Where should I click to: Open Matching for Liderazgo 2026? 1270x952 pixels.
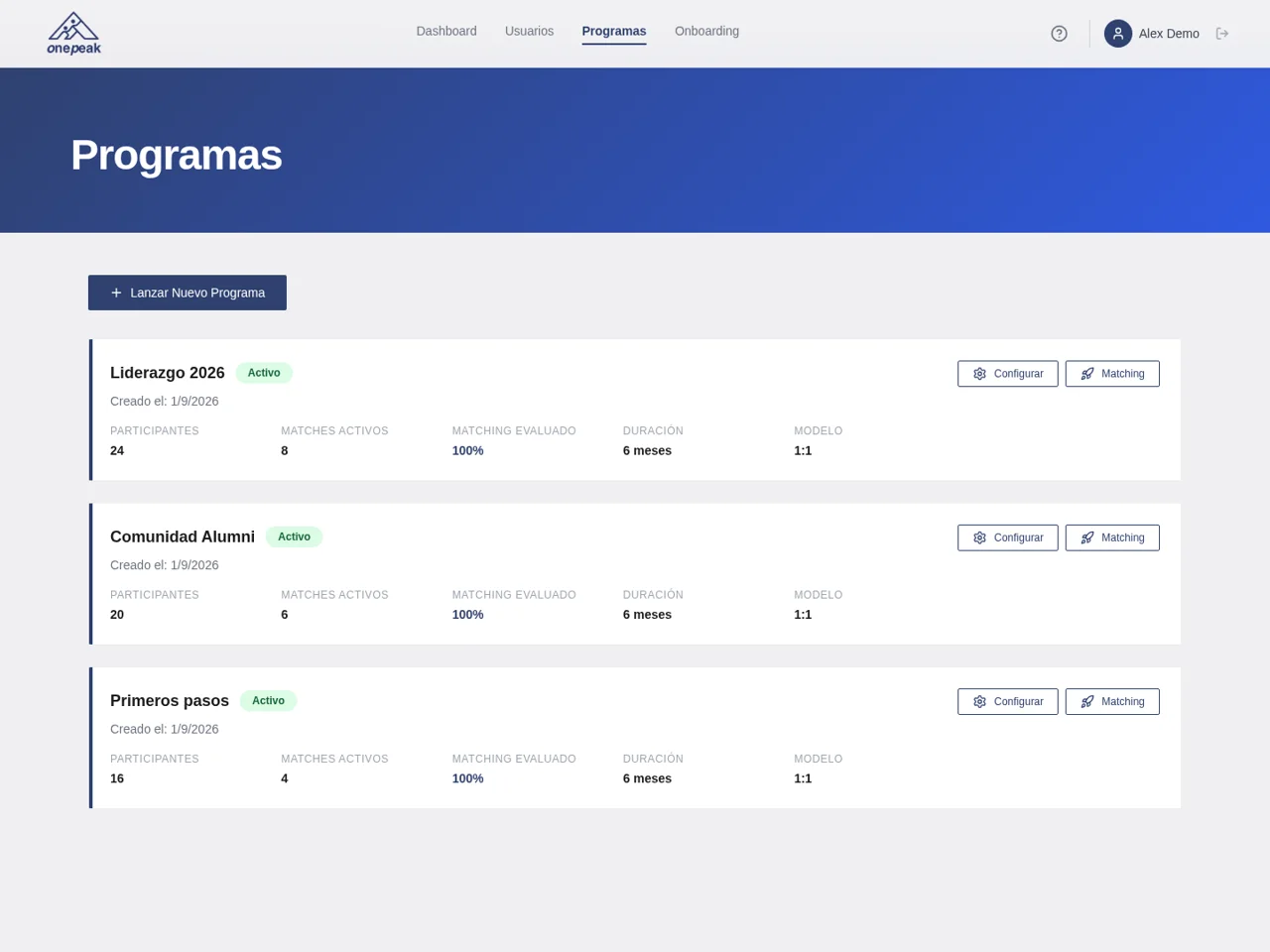pos(1112,374)
